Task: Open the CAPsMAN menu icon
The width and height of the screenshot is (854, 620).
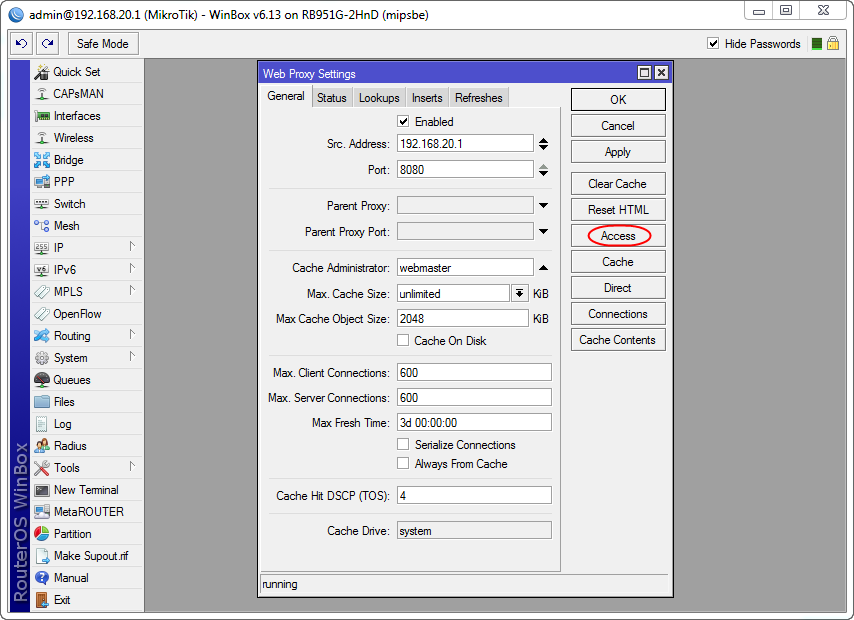Action: tap(42, 94)
